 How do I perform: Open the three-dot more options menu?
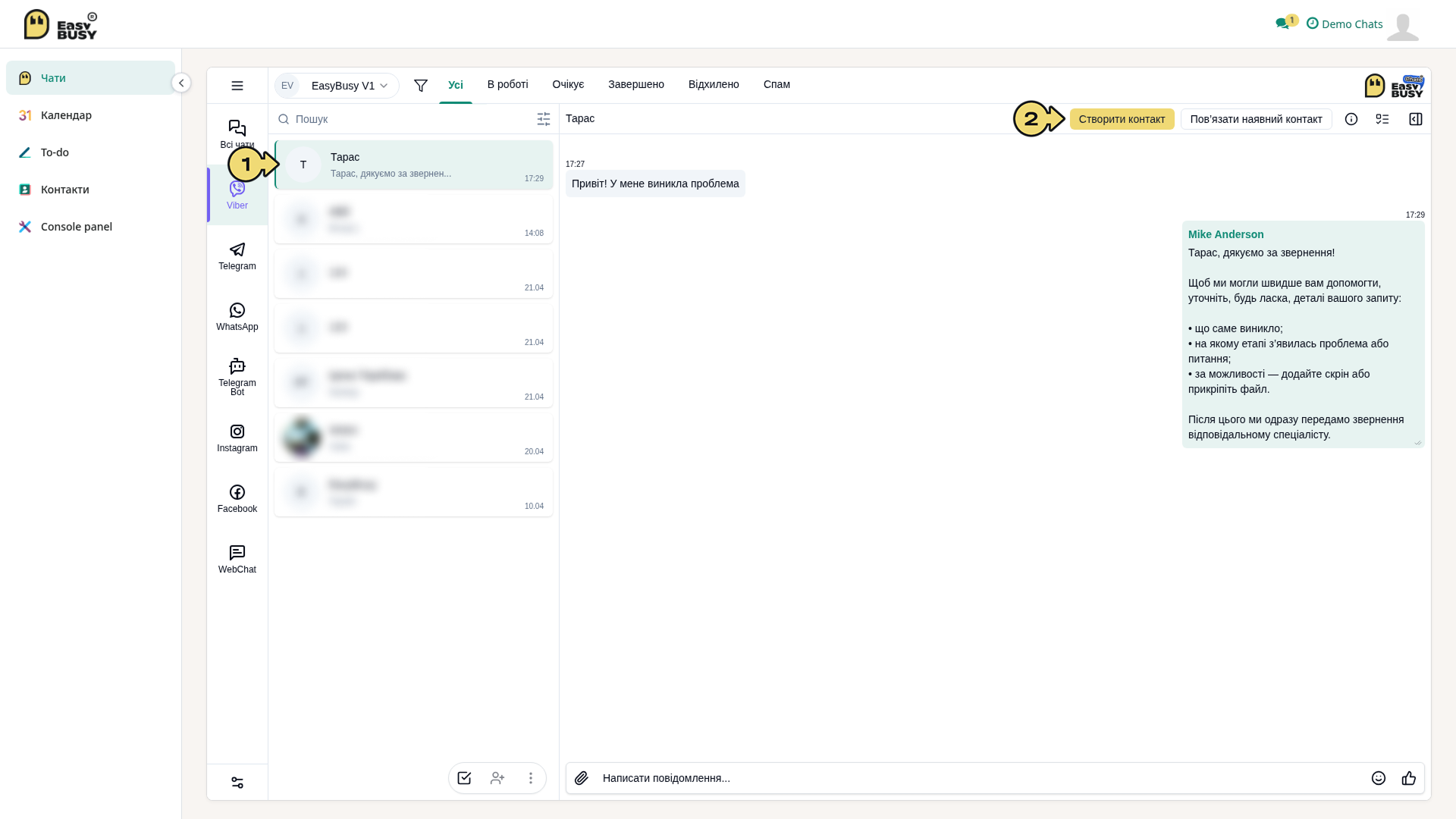pos(531,778)
